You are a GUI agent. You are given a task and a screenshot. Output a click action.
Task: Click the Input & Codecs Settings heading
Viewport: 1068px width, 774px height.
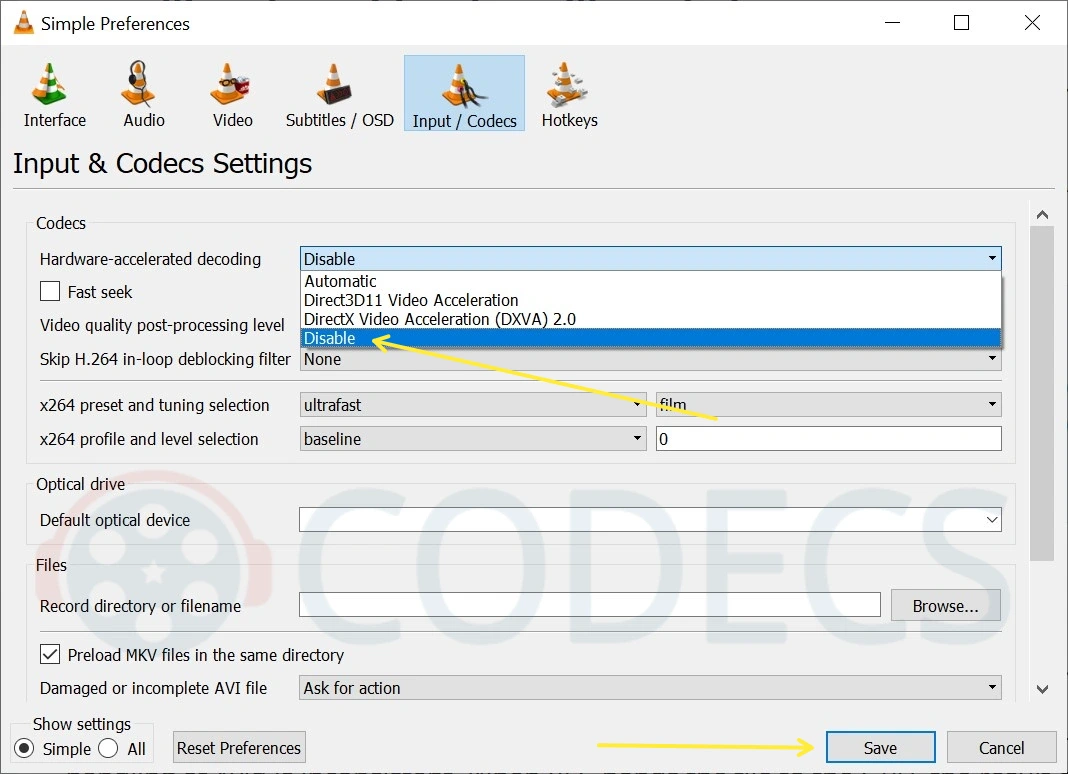[x=162, y=164]
